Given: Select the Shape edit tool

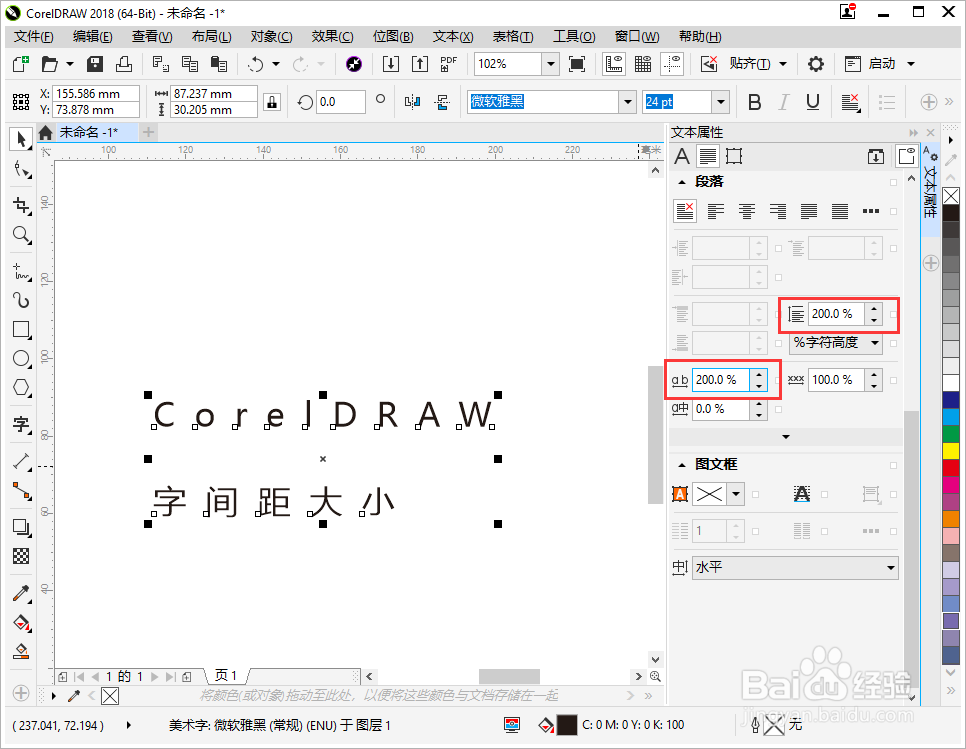Looking at the screenshot, I should [x=21, y=169].
